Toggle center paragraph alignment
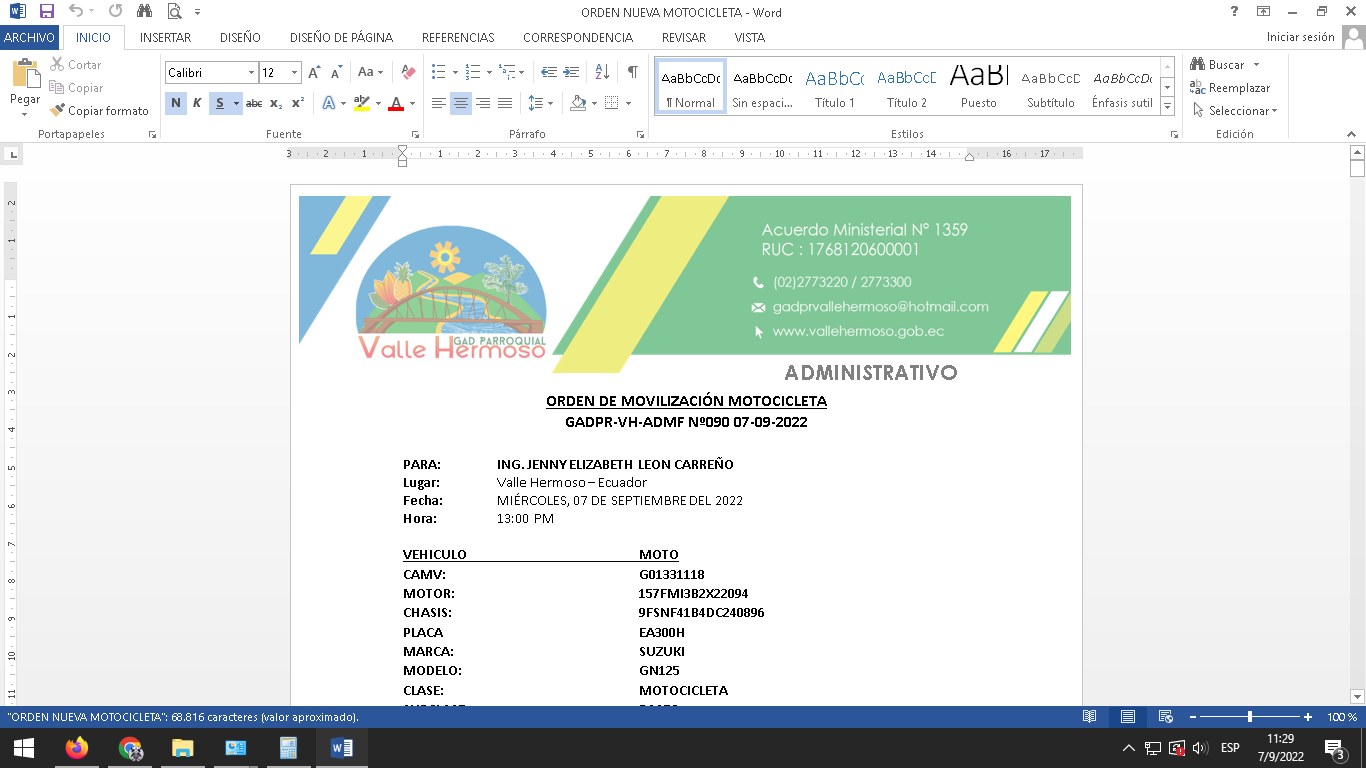The width and height of the screenshot is (1366, 768). tap(461, 103)
